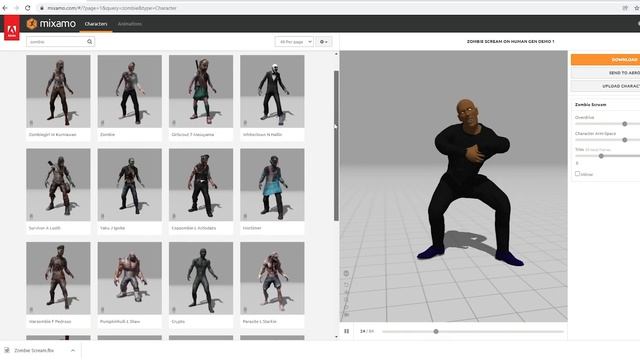640x360 pixels.
Task: Click the Crypto character name label
Action: [178, 321]
